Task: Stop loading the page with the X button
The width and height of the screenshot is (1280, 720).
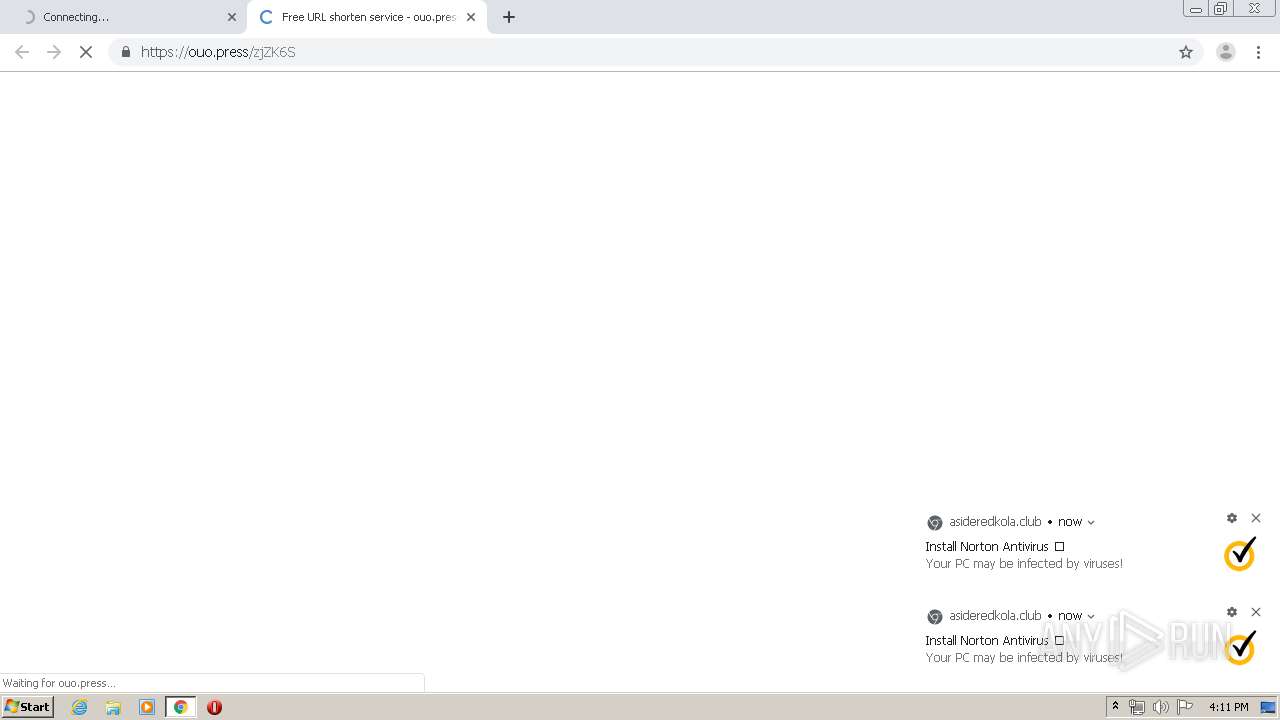Action: click(86, 52)
